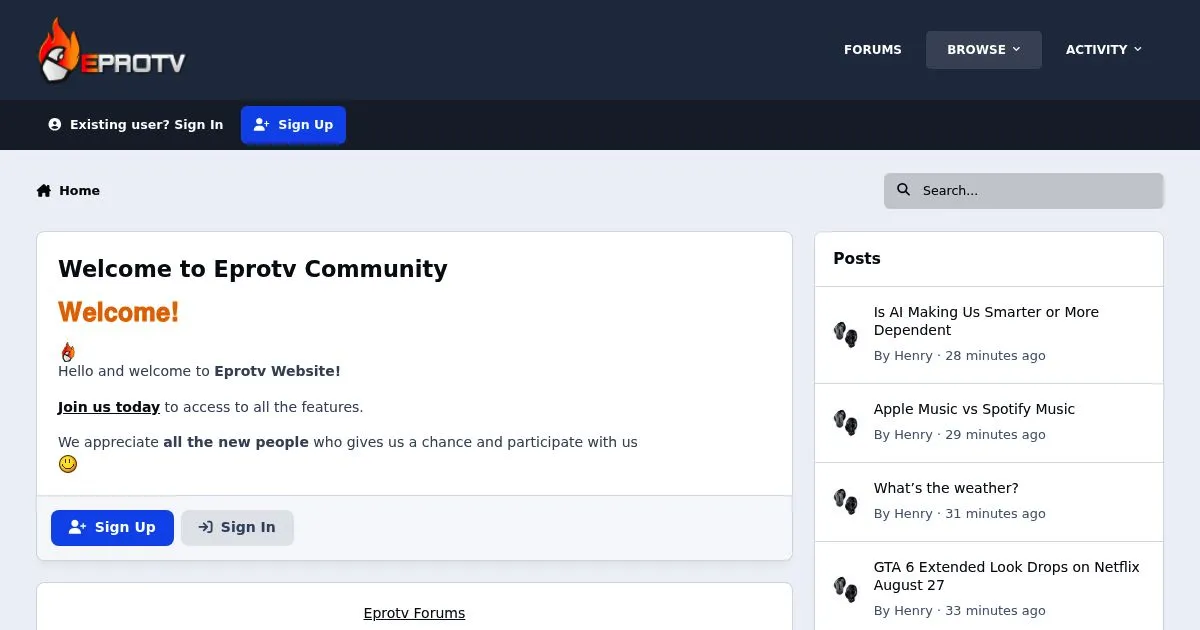
Task: Click Existing user? Sign In
Action: pyautogui.click(x=136, y=125)
